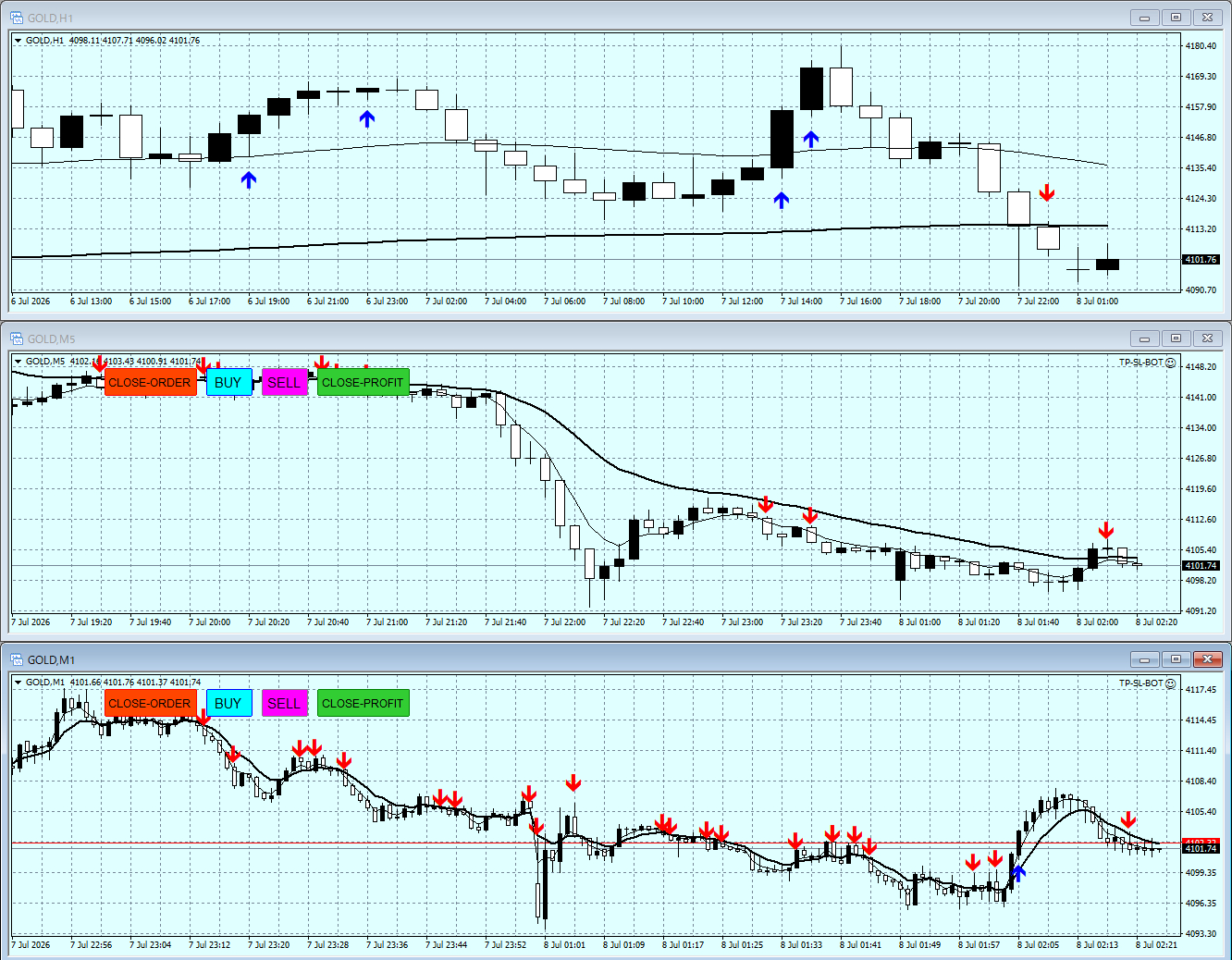Click CLOSE-PROFIT button on the M1 chart

(x=363, y=703)
